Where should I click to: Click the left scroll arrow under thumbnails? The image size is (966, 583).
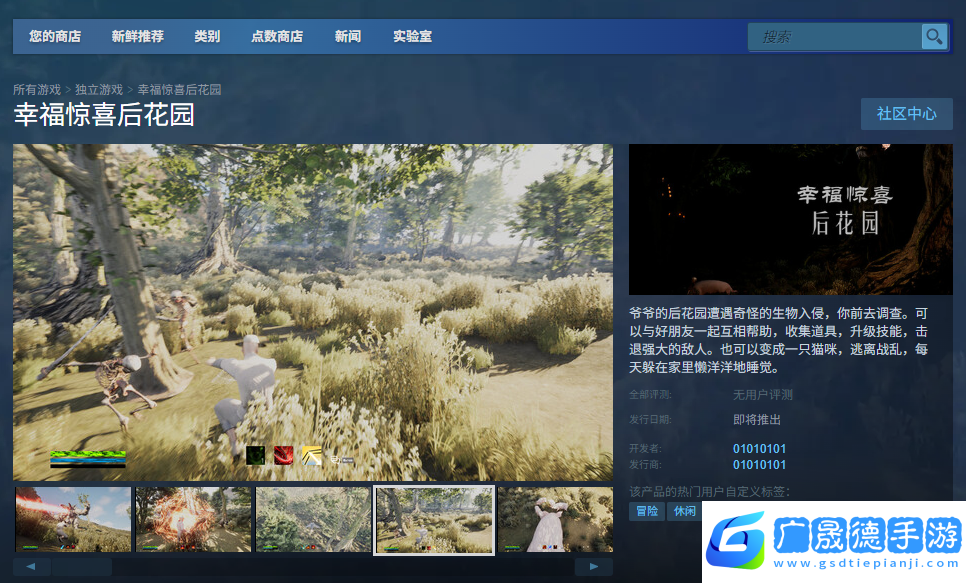coord(32,567)
